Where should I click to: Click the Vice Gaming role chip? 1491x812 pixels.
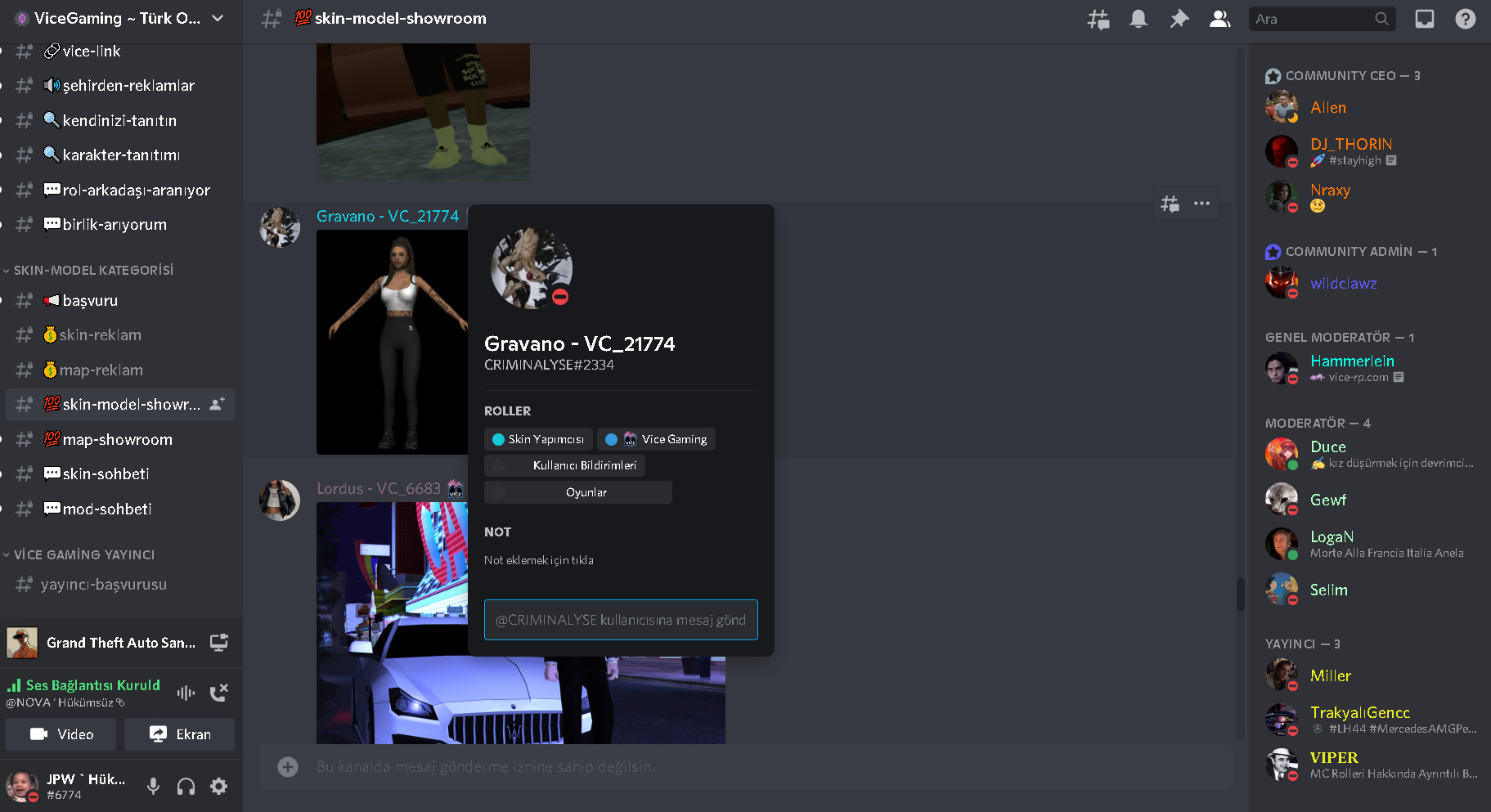656,439
